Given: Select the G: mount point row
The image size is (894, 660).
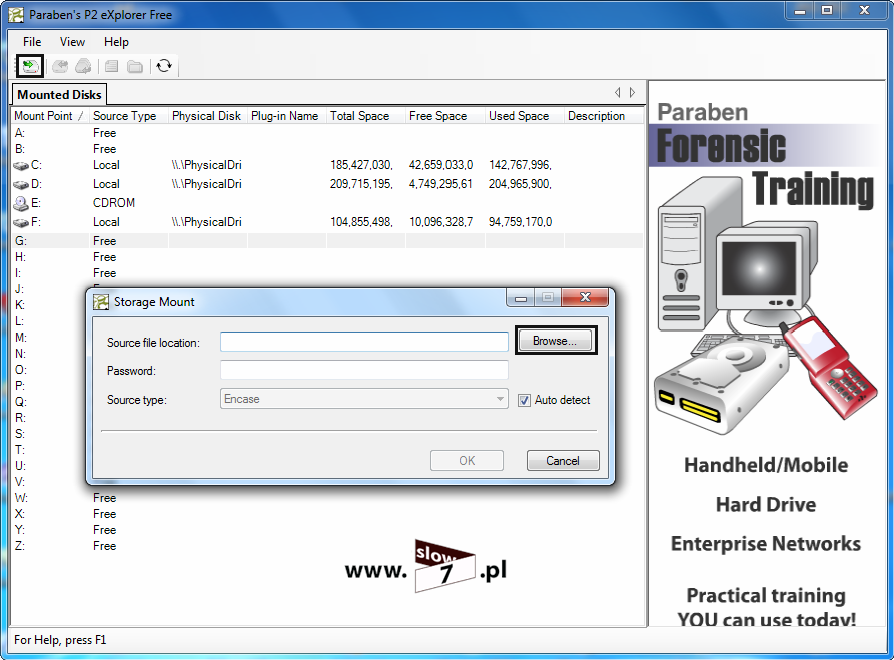Looking at the screenshot, I should click(x=327, y=241).
